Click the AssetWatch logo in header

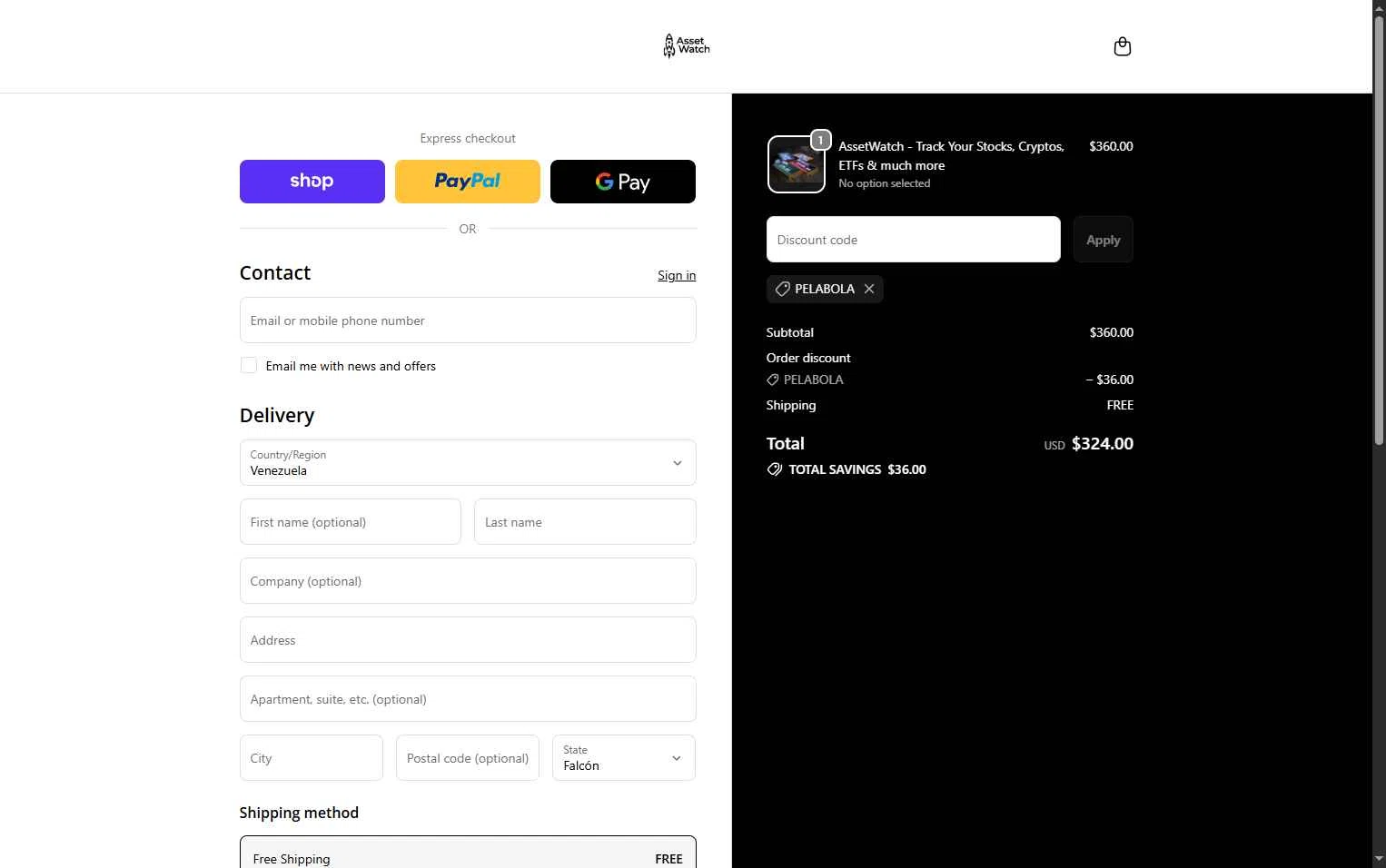687,45
